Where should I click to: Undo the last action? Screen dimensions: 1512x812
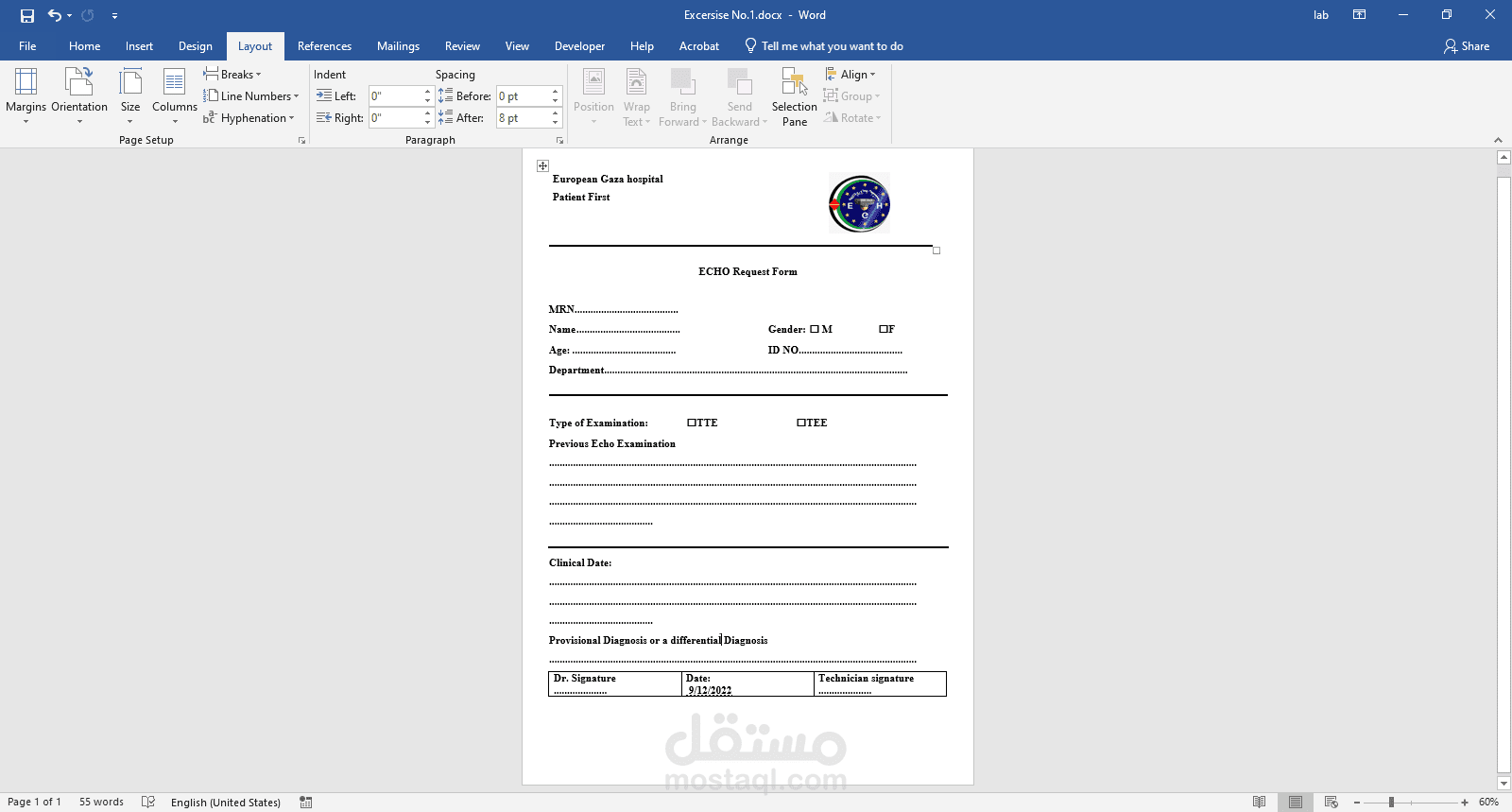coord(55,15)
